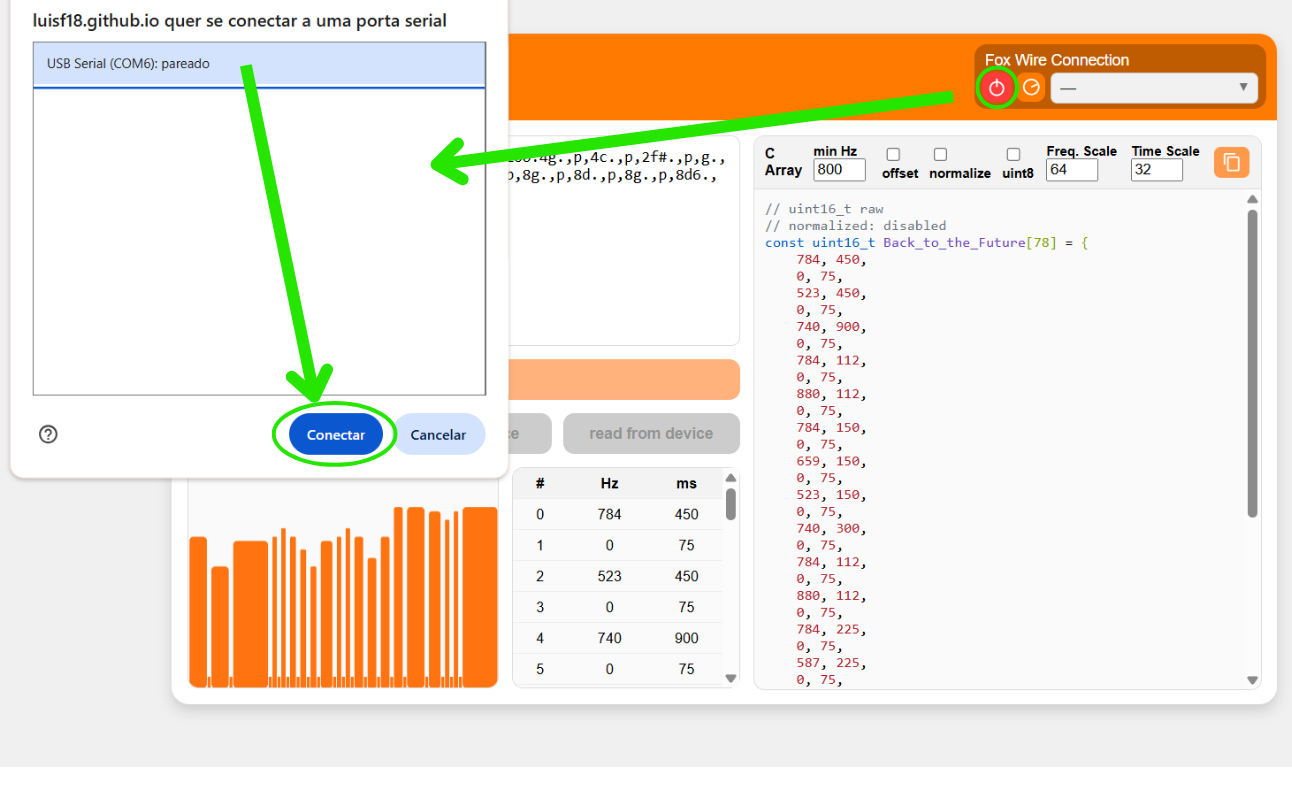Screen dimensions: 1292x796
Task: Click the code panel scrollbar thumb
Action: [1252, 363]
